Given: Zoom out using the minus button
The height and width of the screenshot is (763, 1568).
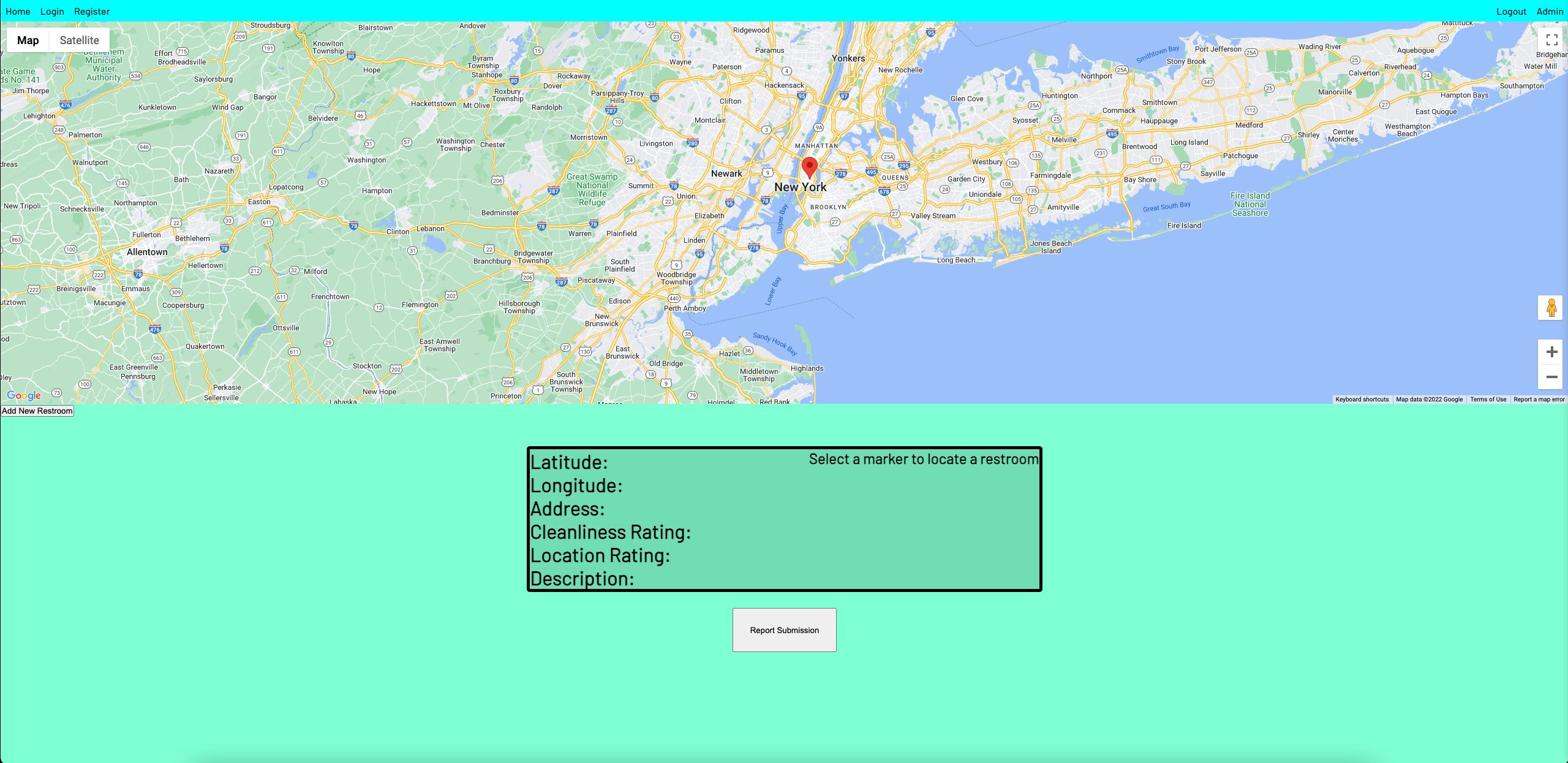Looking at the screenshot, I should point(1551,377).
